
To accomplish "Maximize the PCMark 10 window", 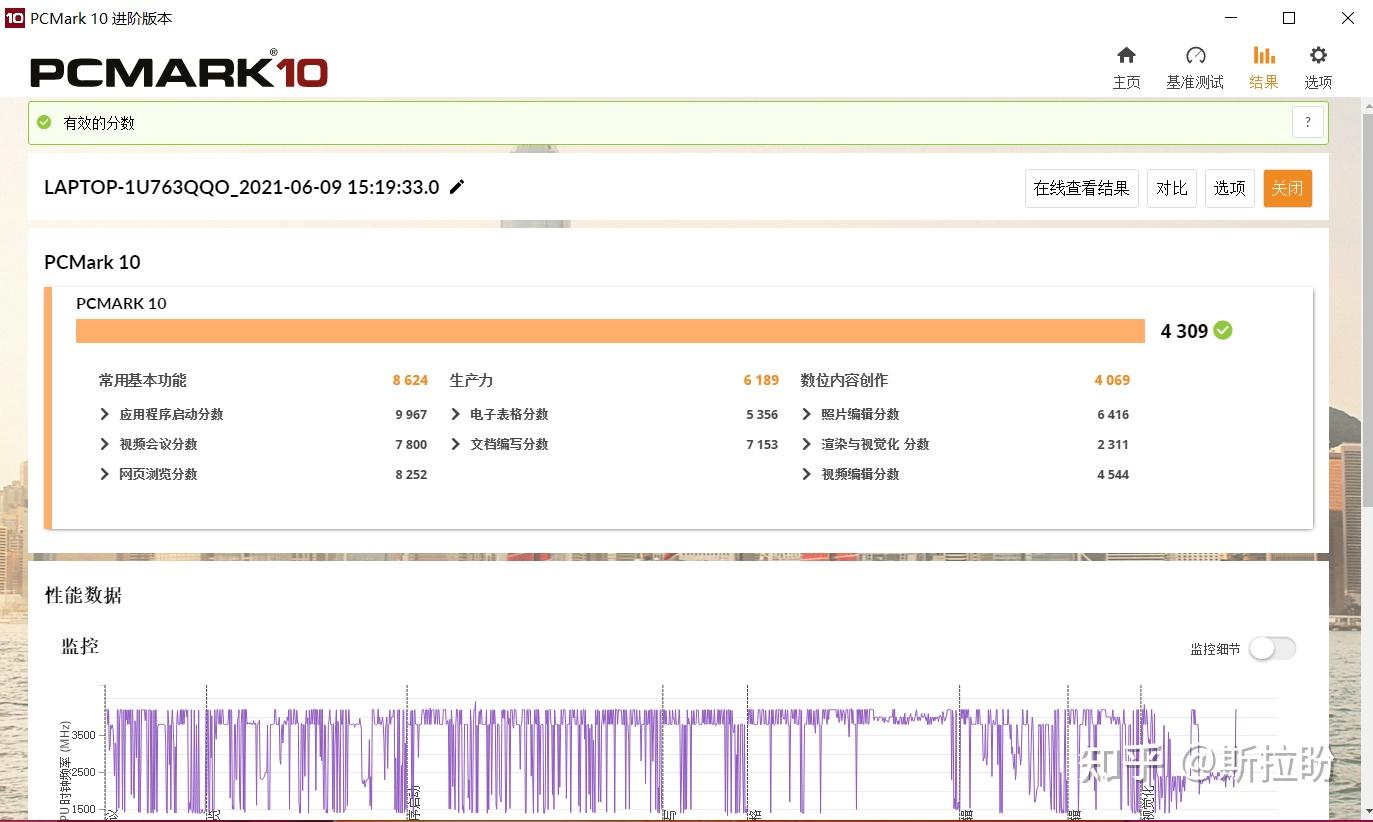I will pos(1289,18).
